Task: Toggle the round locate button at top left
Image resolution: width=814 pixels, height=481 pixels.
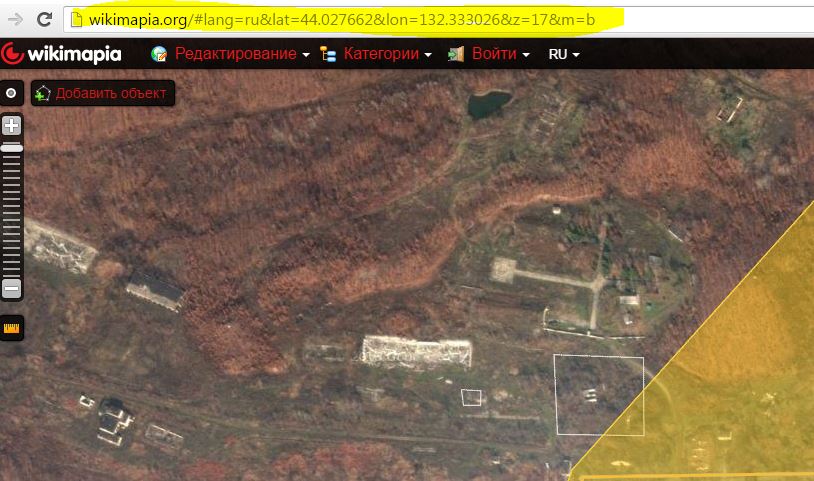Action: pyautogui.click(x=12, y=93)
